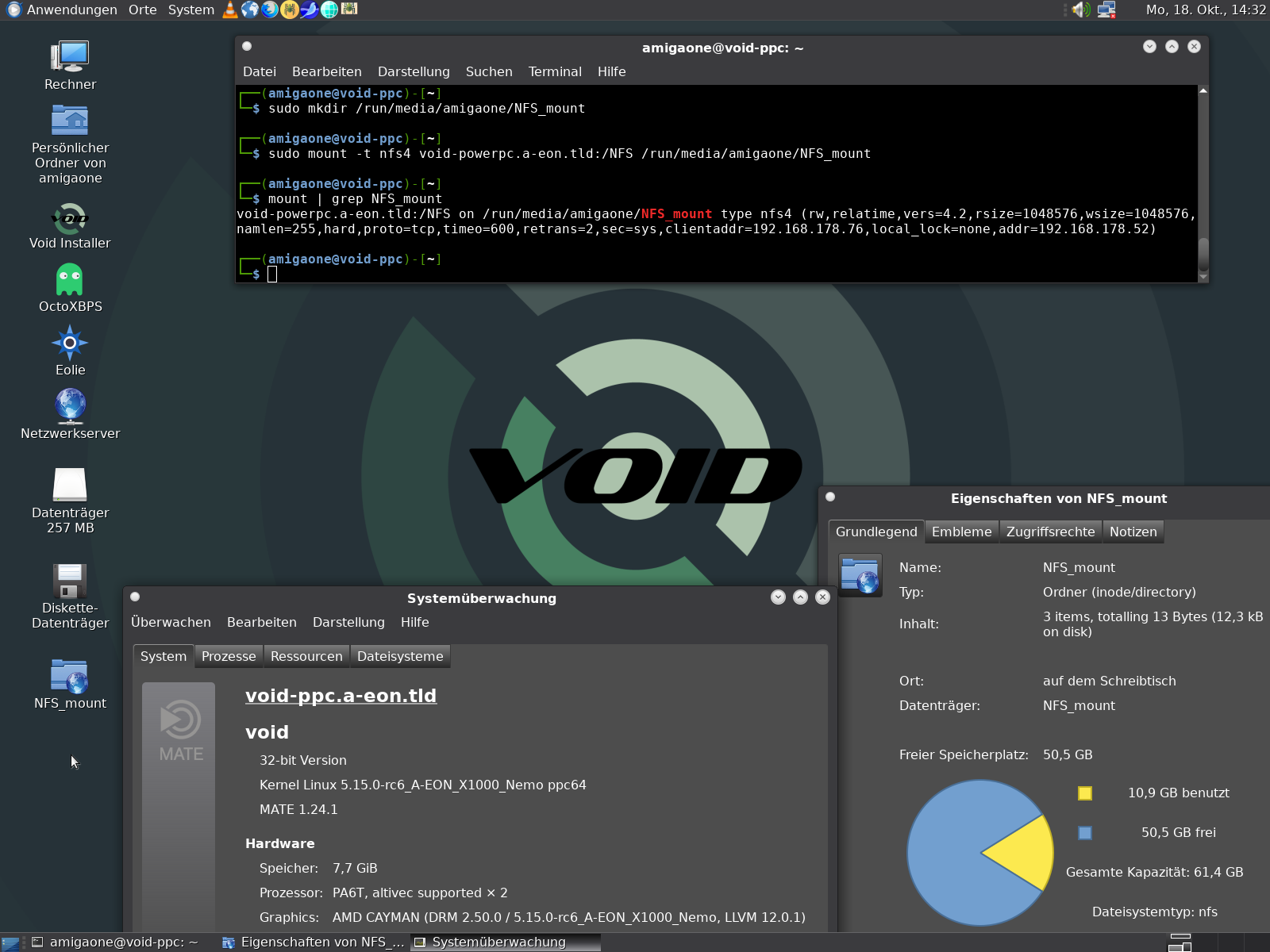Screen dimensions: 1270x952
Task: Click the folder icon in Eigenschaften dialog
Action: (860, 575)
